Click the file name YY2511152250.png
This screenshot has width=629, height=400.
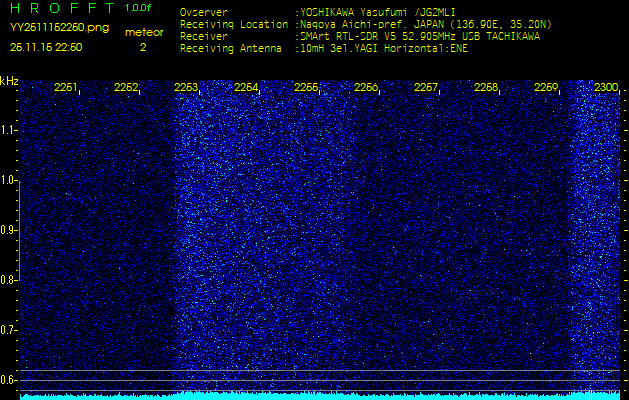pos(59,28)
